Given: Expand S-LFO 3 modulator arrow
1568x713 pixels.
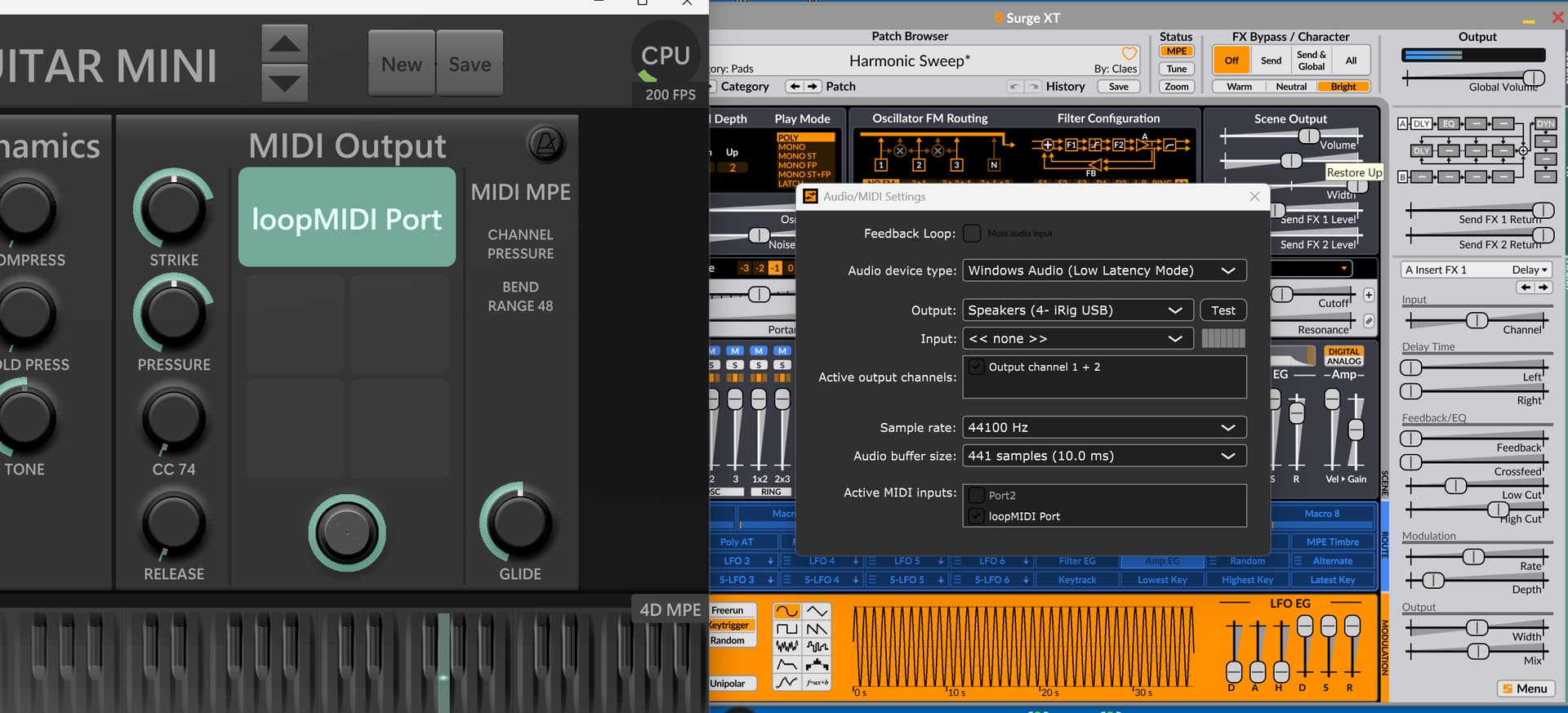Looking at the screenshot, I should pyautogui.click(x=770, y=580).
